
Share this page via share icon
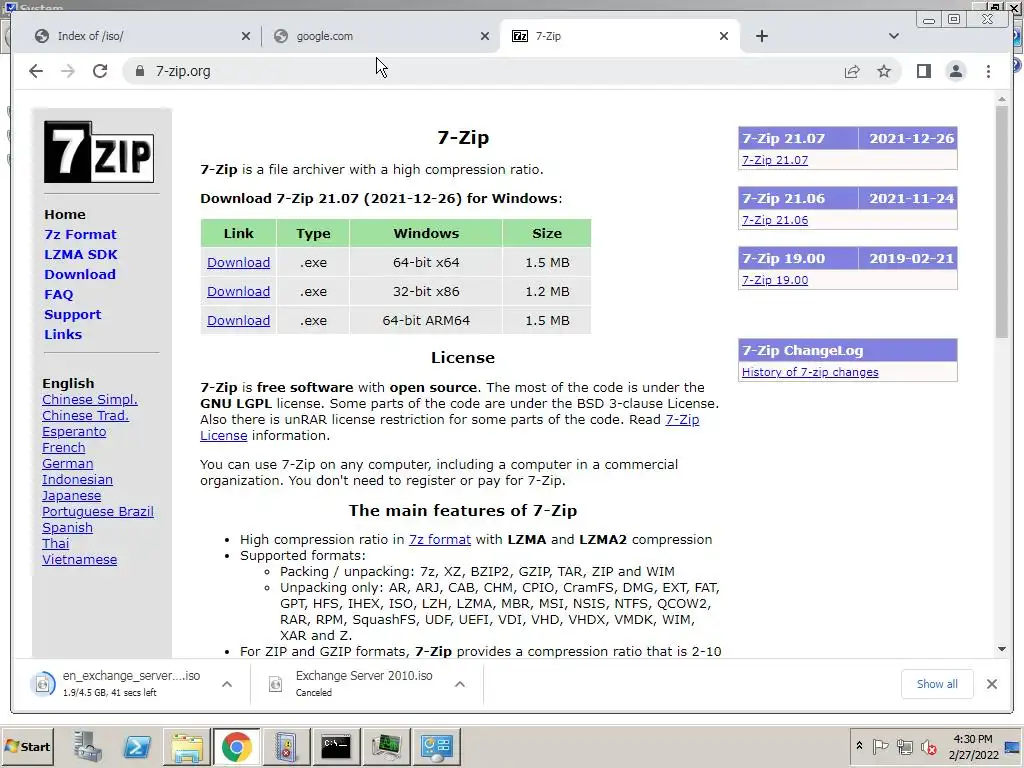(x=852, y=71)
